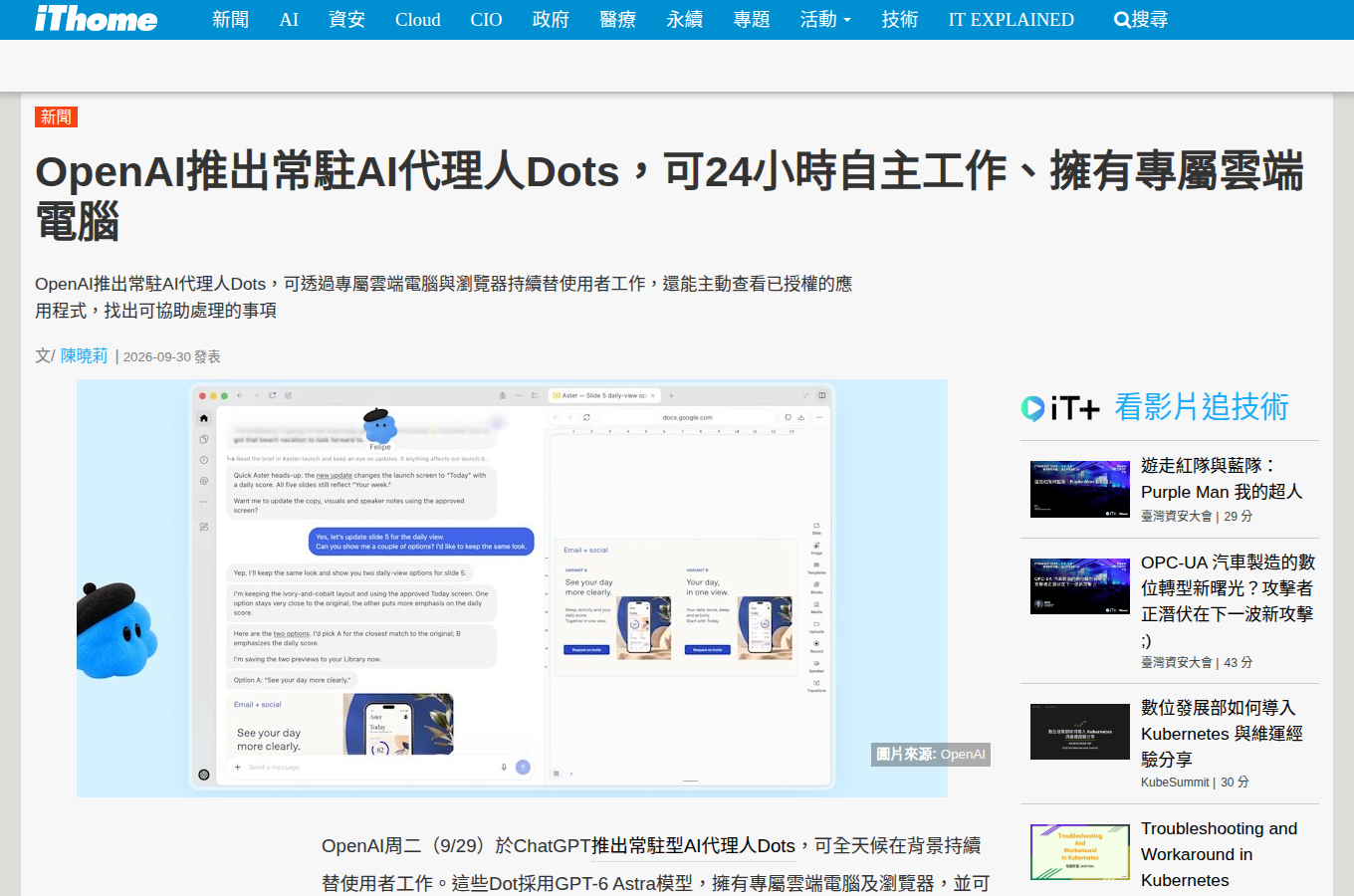Open the CIO section
Viewport: 1354px width, 896px height.
[x=486, y=20]
